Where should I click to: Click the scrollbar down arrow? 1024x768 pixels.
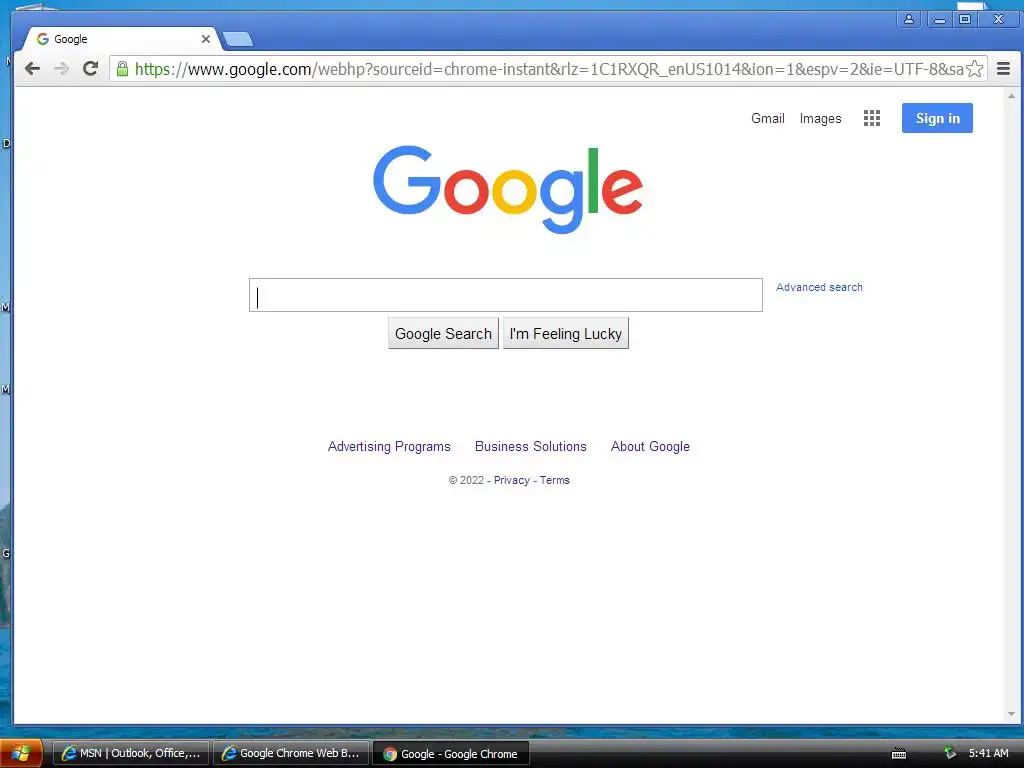[x=1012, y=714]
